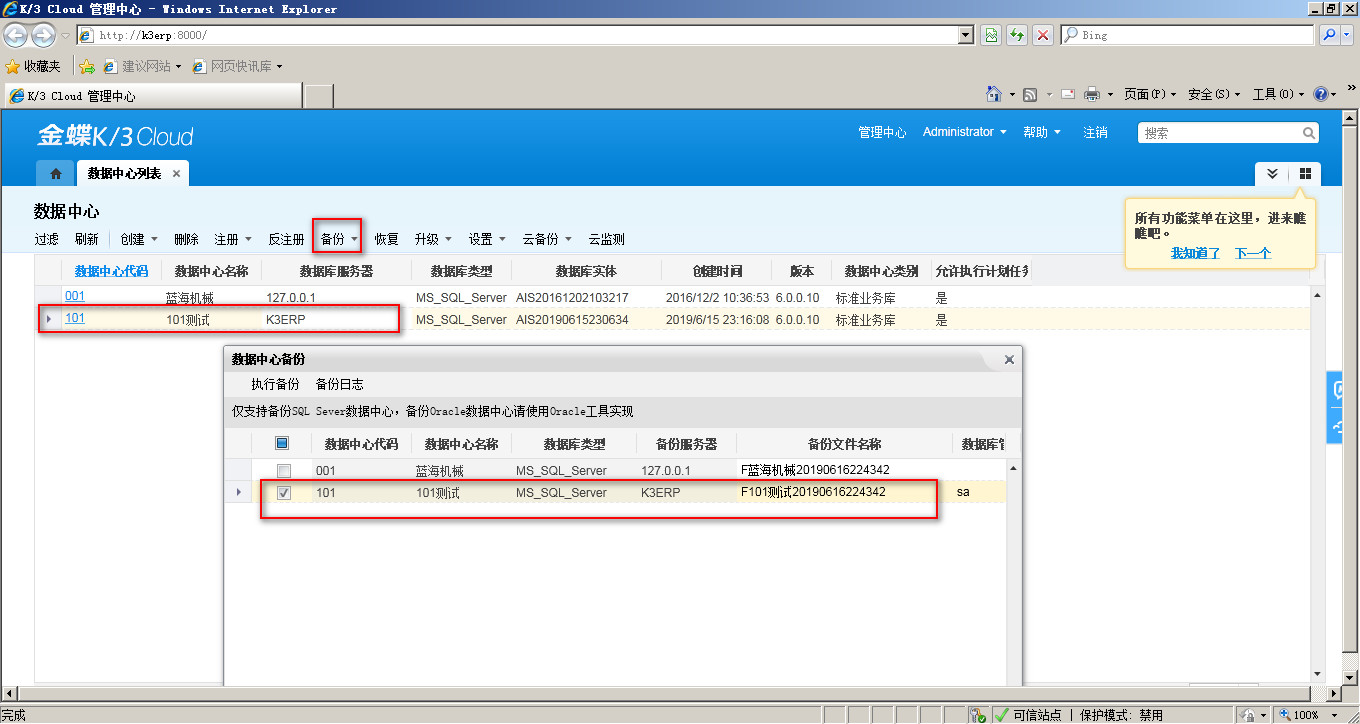
Task: Open the address bar history dropdown arrow
Action: (x=965, y=35)
